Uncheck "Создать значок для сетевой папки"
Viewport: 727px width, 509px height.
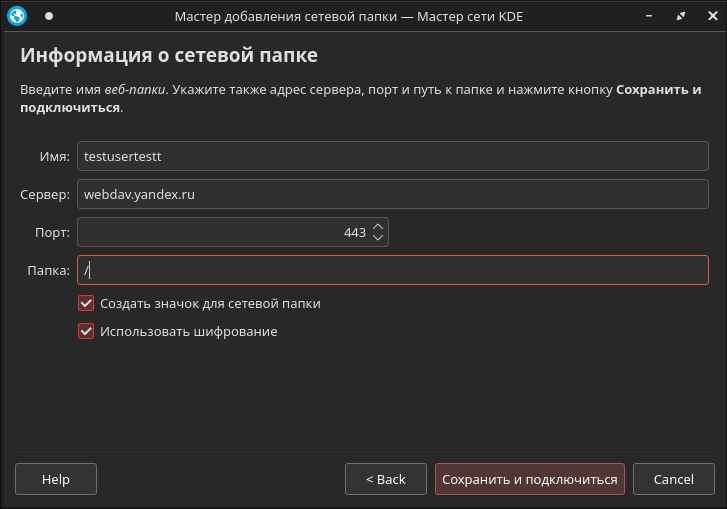pyautogui.click(x=86, y=303)
